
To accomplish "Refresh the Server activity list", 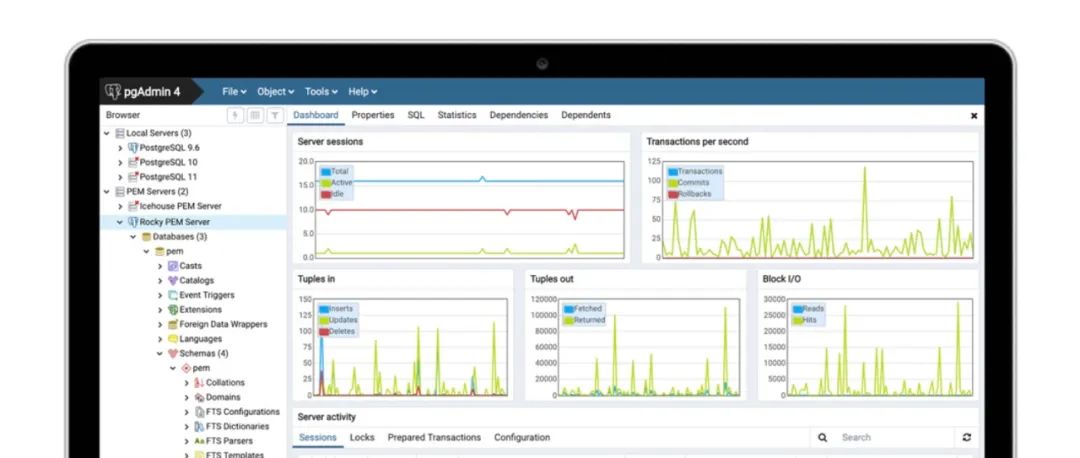I will [966, 438].
